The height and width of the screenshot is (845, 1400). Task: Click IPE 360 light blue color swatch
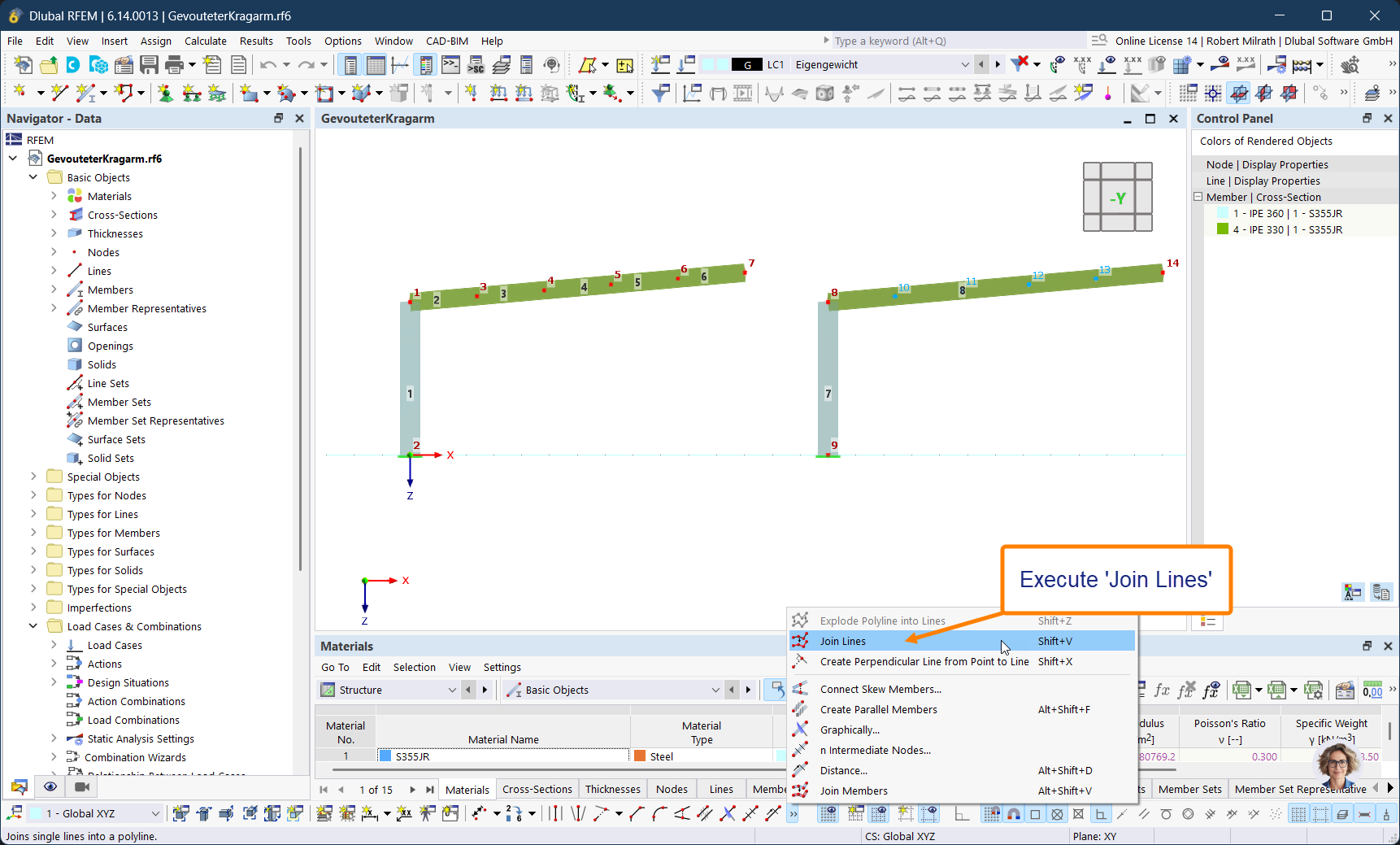click(1223, 213)
